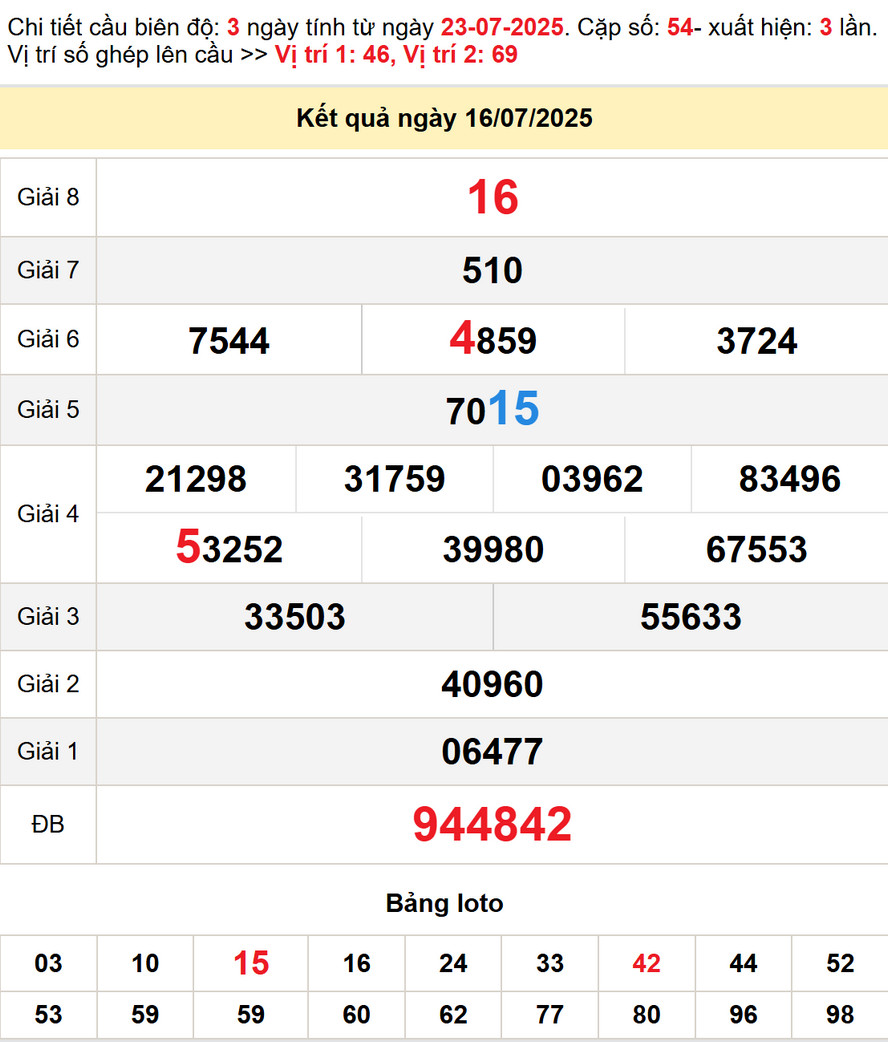
Task: Select Giải 4 number 67553
Action: coord(756,549)
